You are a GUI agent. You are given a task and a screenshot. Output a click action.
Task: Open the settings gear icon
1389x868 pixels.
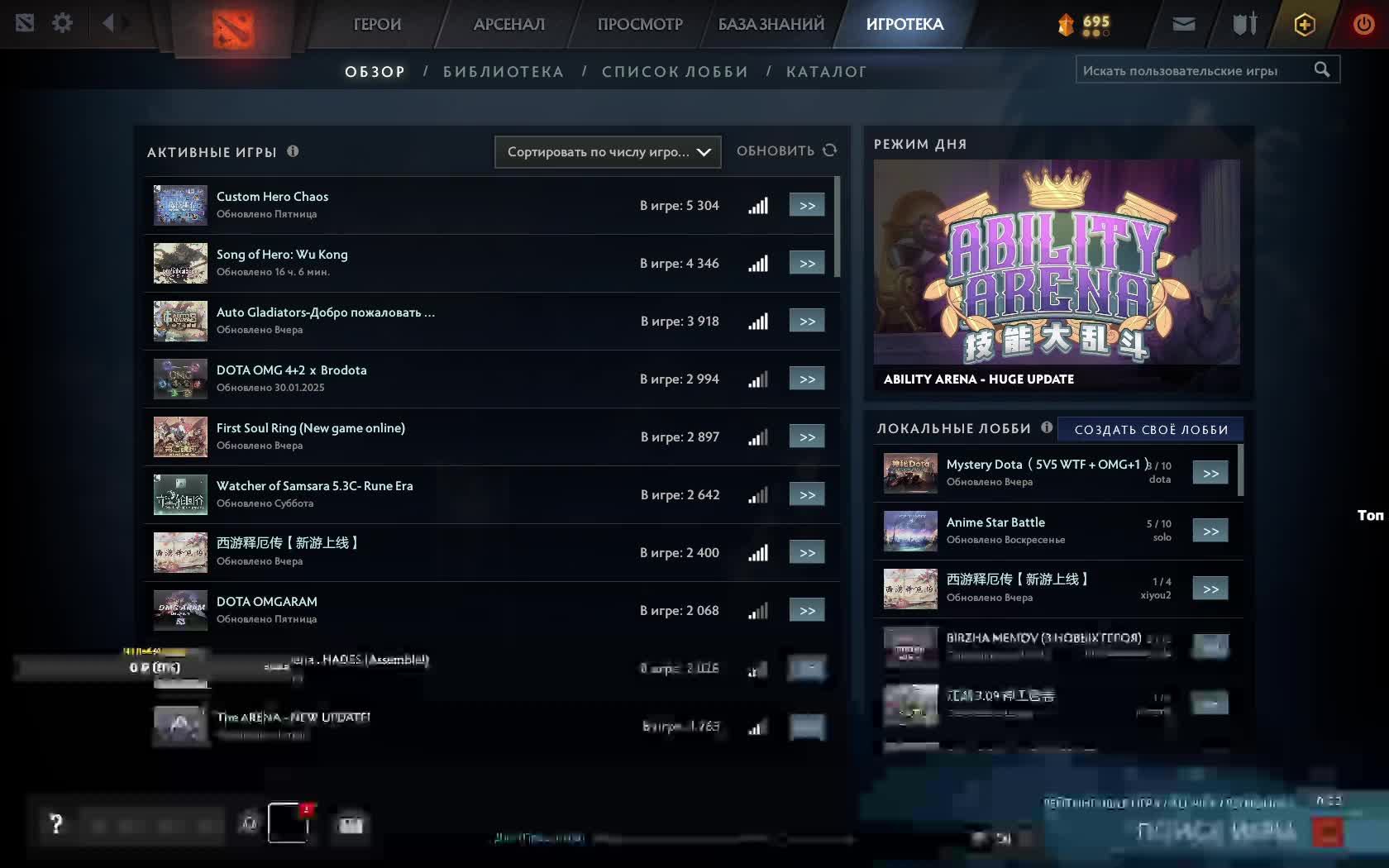62,23
